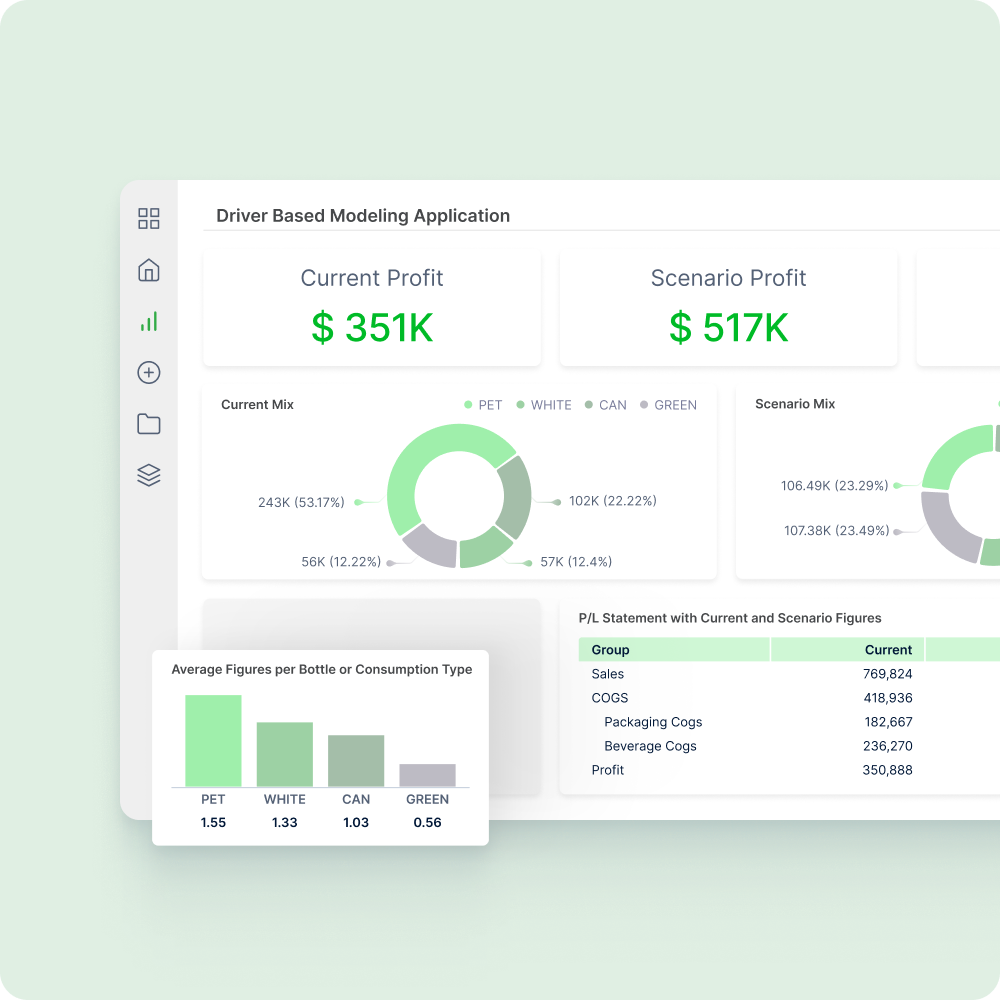This screenshot has width=1000, height=1000.
Task: Click the add-new plus icon
Action: [148, 372]
